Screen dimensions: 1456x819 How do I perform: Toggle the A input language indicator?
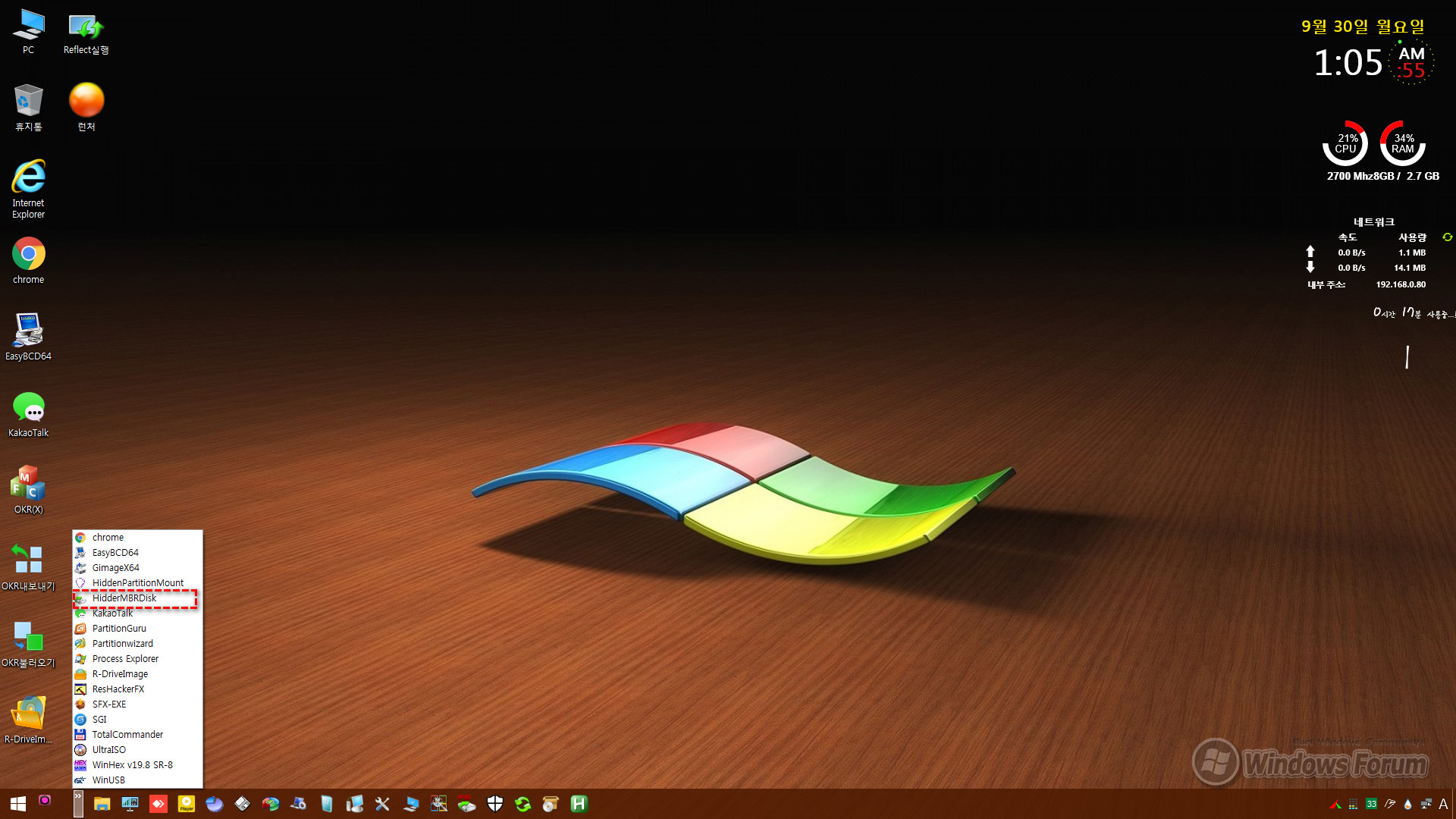click(x=1443, y=805)
